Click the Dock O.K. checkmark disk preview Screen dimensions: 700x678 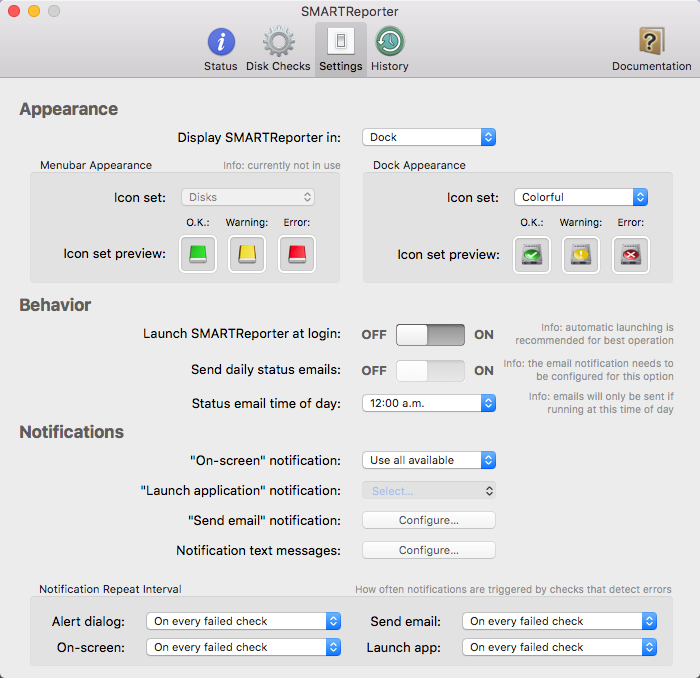click(532, 255)
